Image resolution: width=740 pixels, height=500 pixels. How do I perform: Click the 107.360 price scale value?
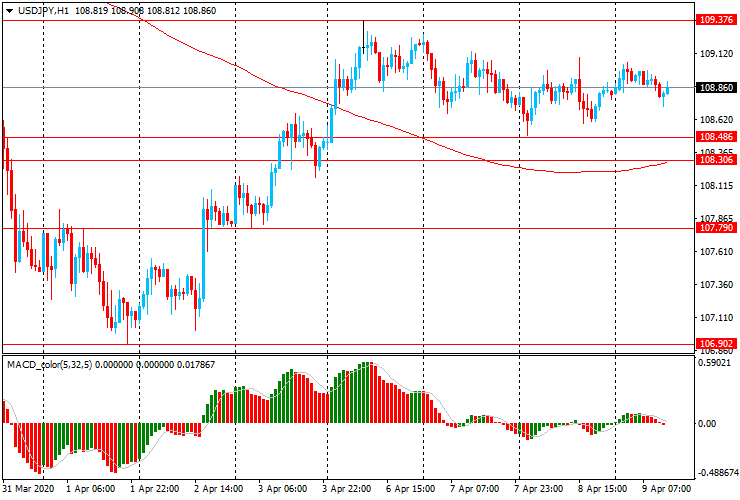(x=716, y=285)
